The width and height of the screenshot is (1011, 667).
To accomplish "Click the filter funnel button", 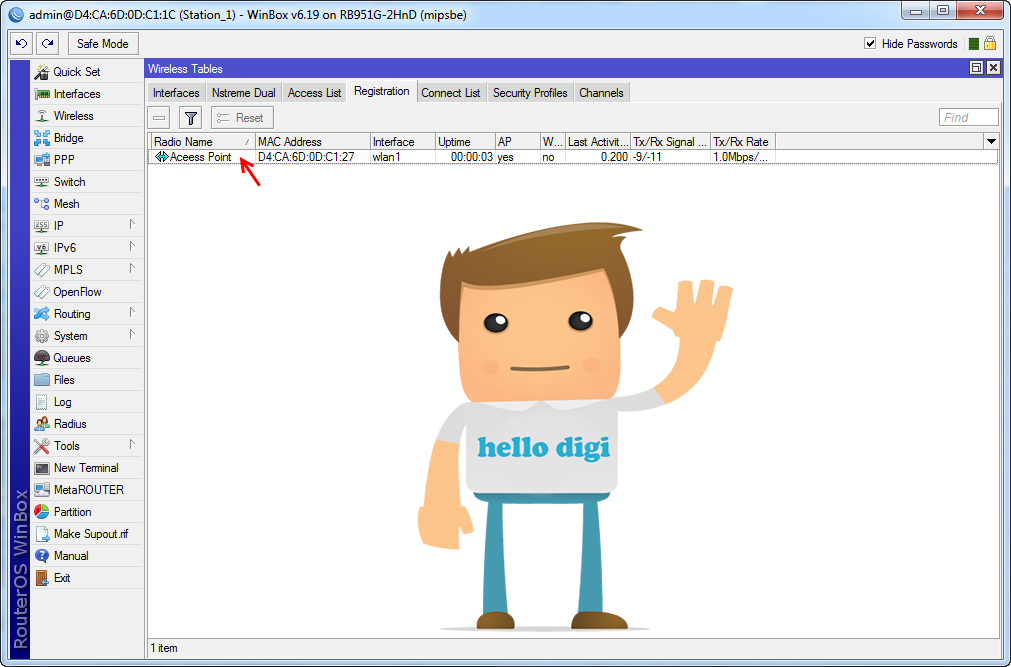I will point(190,118).
